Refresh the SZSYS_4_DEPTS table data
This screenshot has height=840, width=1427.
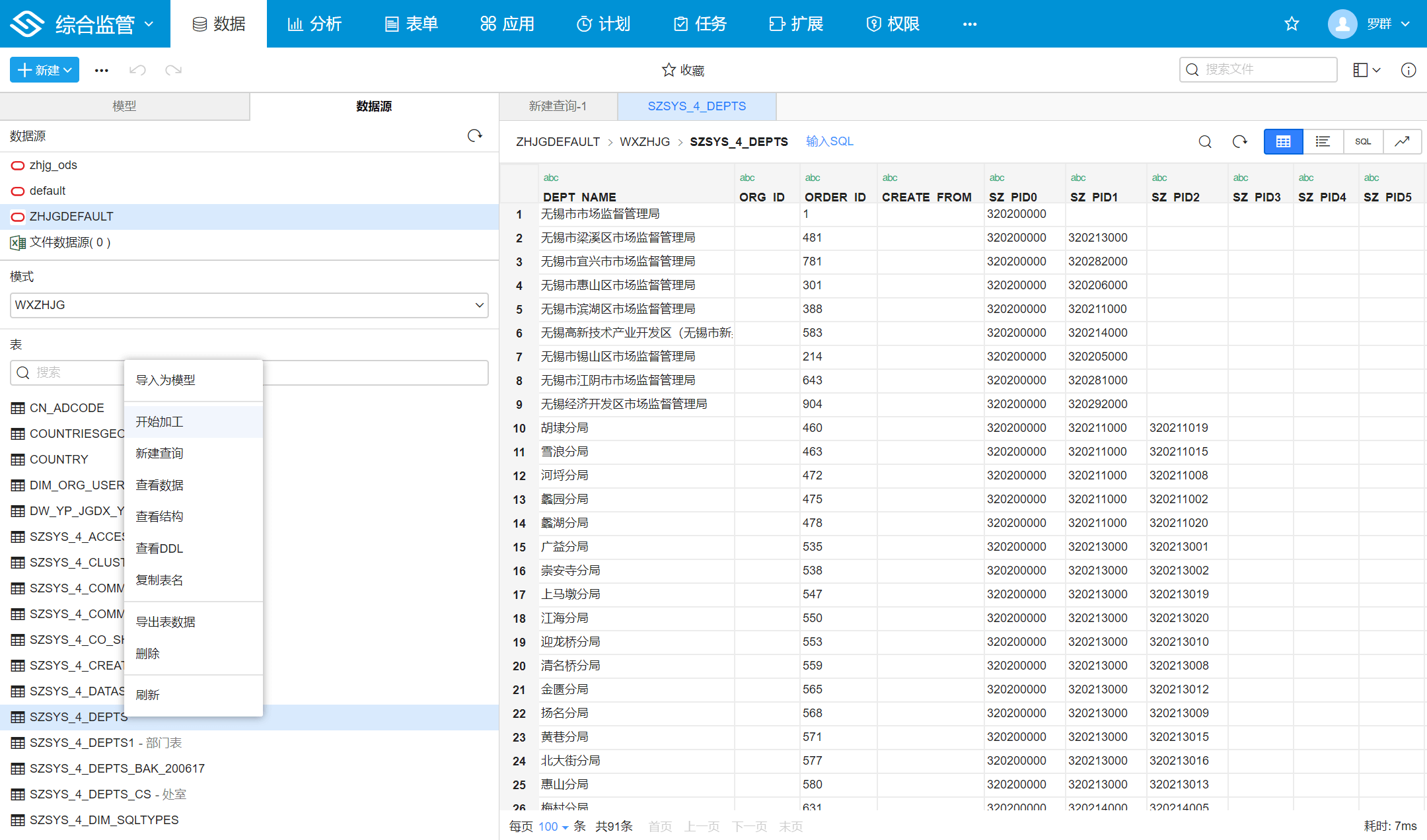[1240, 141]
